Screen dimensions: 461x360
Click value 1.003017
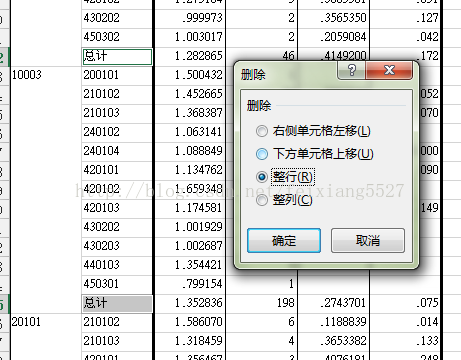click(199, 37)
